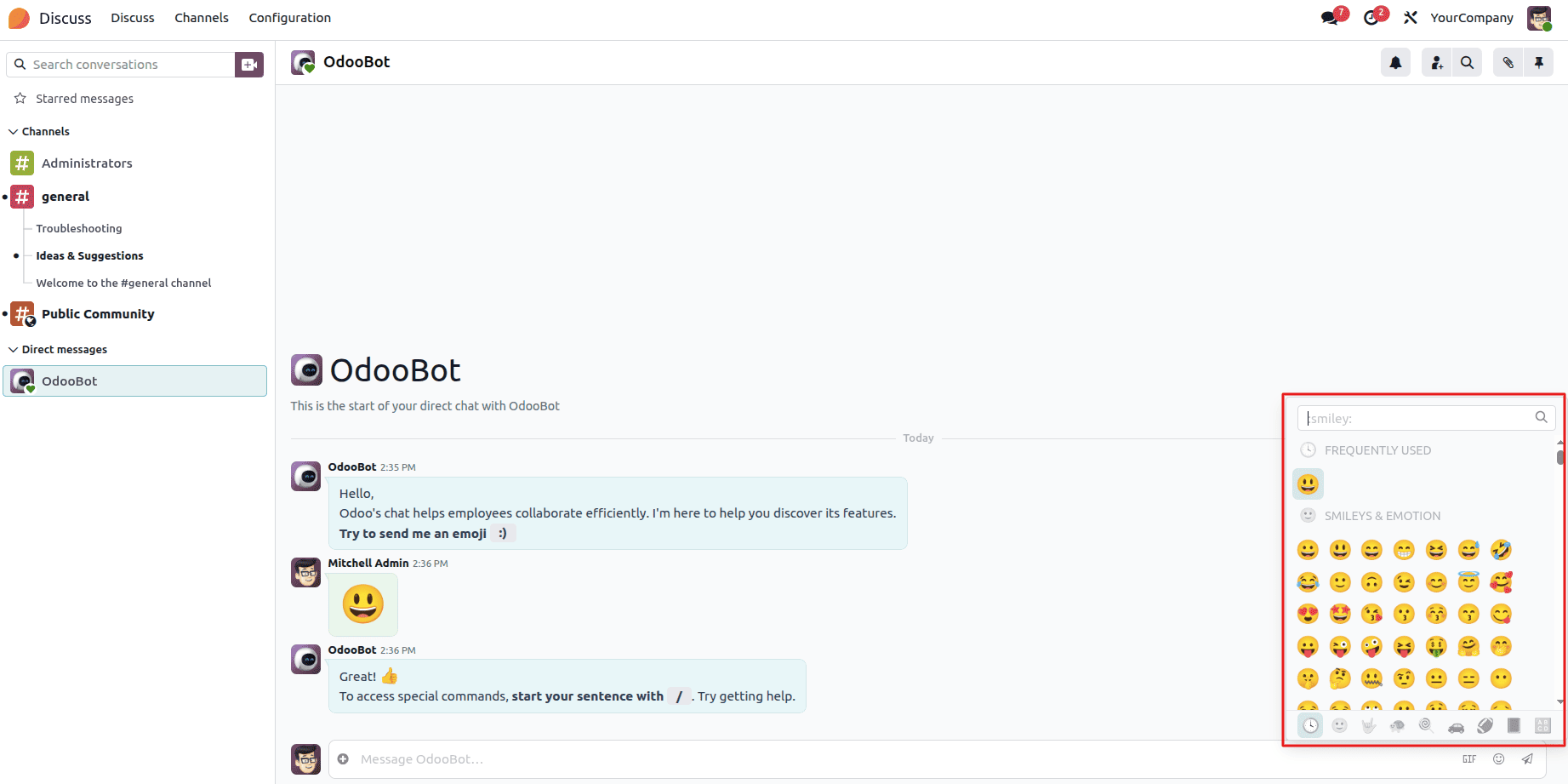Open the Discuss top menu

point(133,18)
